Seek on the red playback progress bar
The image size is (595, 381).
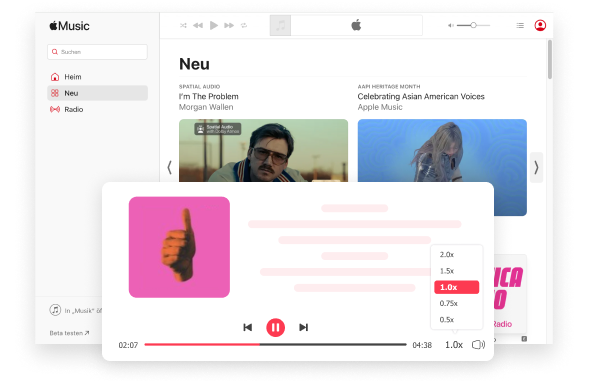tap(275, 345)
